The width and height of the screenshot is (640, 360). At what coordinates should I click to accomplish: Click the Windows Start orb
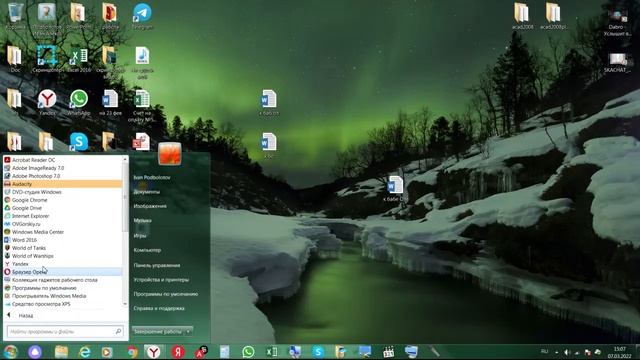[x=10, y=352]
